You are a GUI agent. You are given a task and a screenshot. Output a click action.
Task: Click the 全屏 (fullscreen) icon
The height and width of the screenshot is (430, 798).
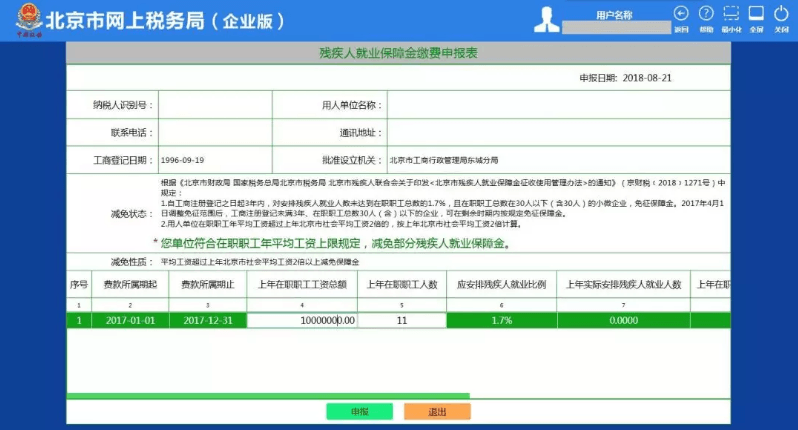tap(757, 14)
